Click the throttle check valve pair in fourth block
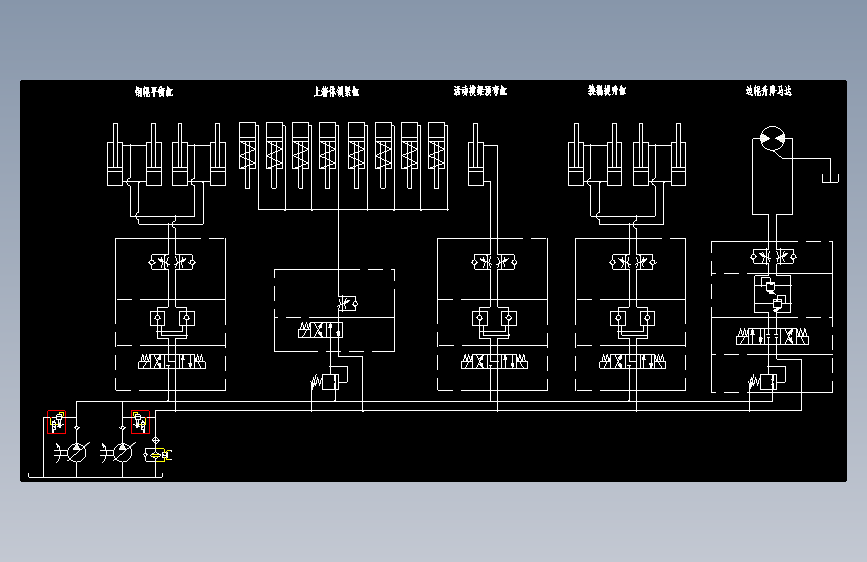867x562 pixels. pyautogui.click(x=633, y=262)
